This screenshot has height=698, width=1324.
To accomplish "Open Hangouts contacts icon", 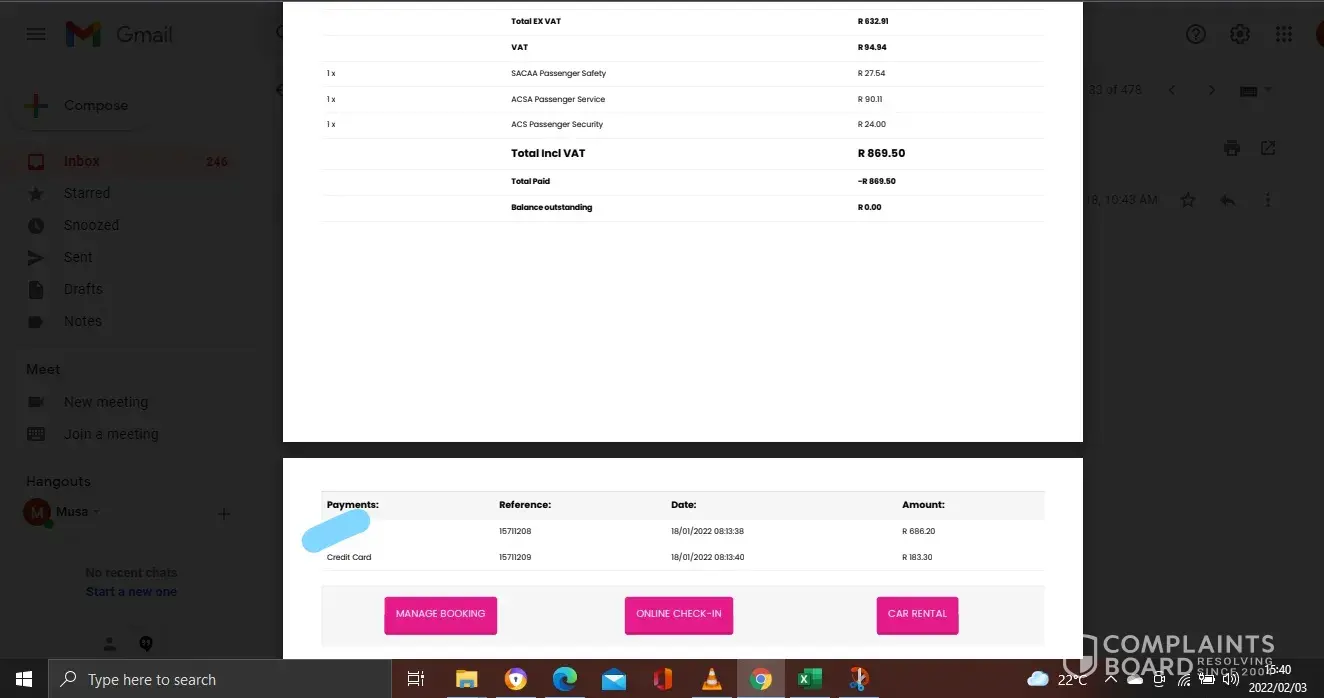I will (111, 644).
